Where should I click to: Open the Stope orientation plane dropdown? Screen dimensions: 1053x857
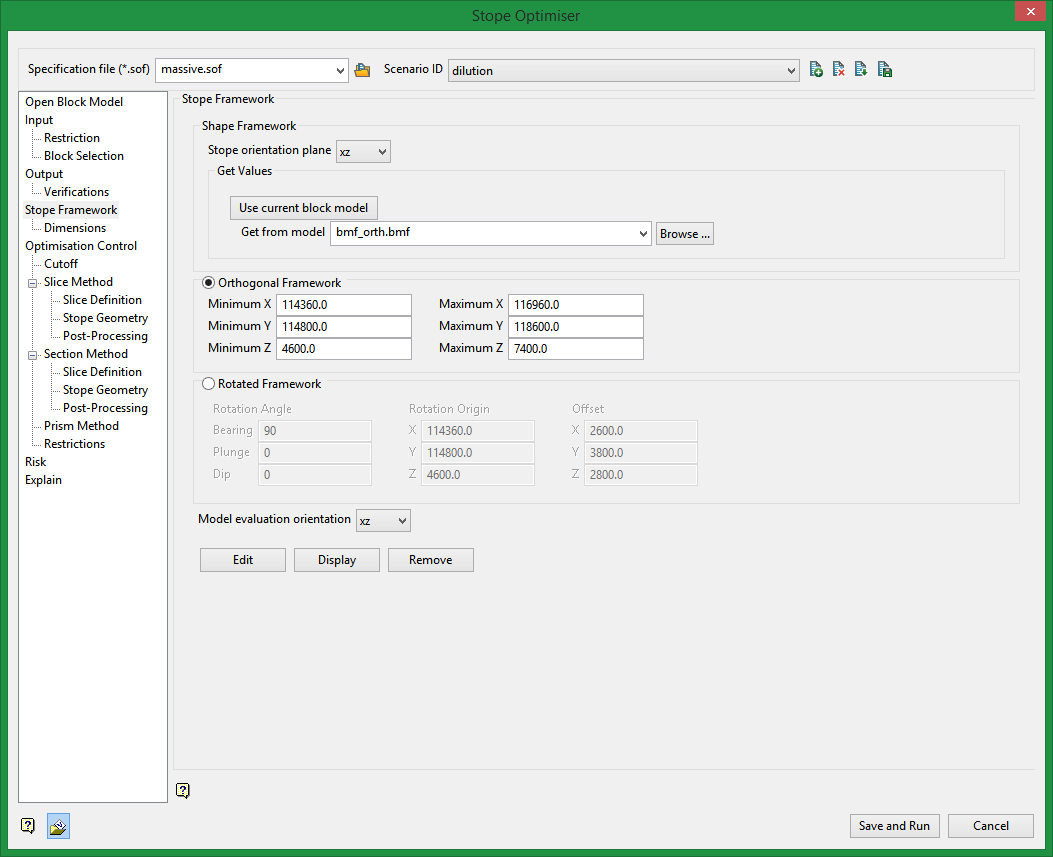pyautogui.click(x=363, y=151)
